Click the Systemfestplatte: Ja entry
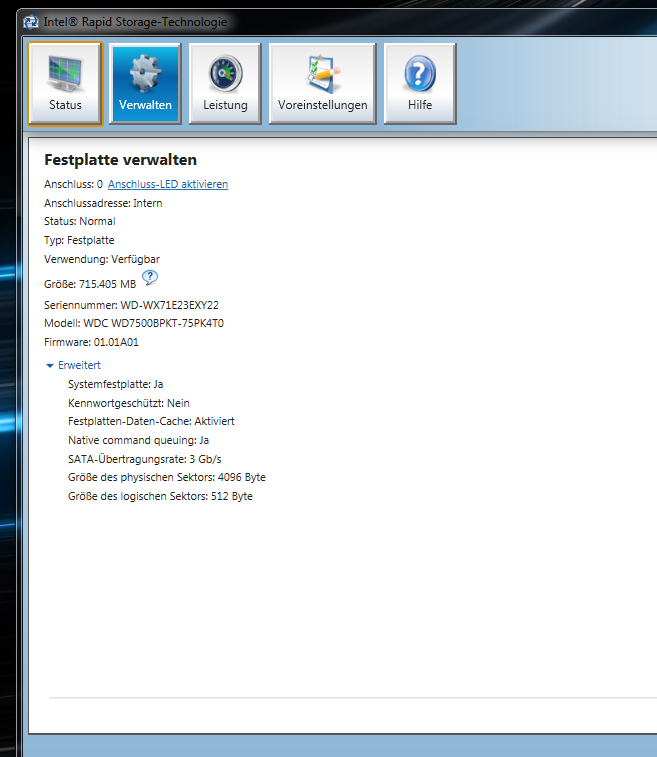The height and width of the screenshot is (757, 657). (115, 384)
